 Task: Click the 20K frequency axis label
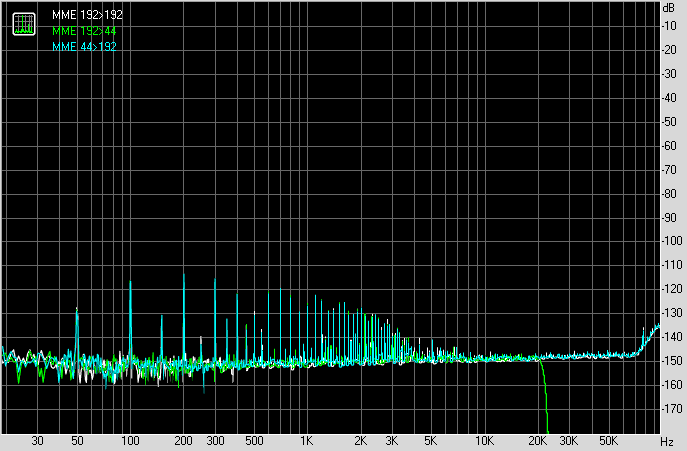537,441
